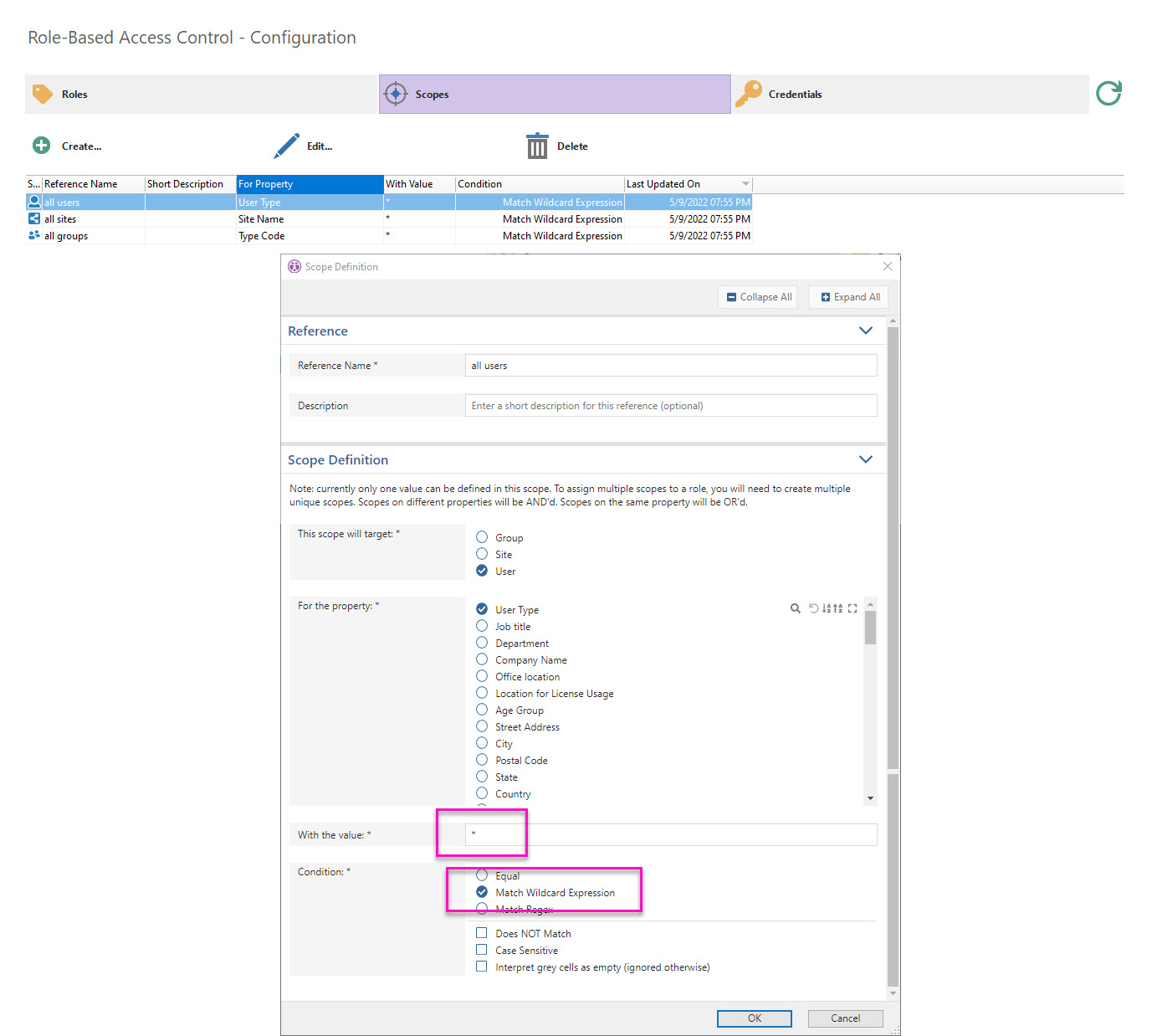Image resolution: width=1152 pixels, height=1036 pixels.
Task: Enable the Case Sensitive checkbox
Action: click(x=482, y=950)
